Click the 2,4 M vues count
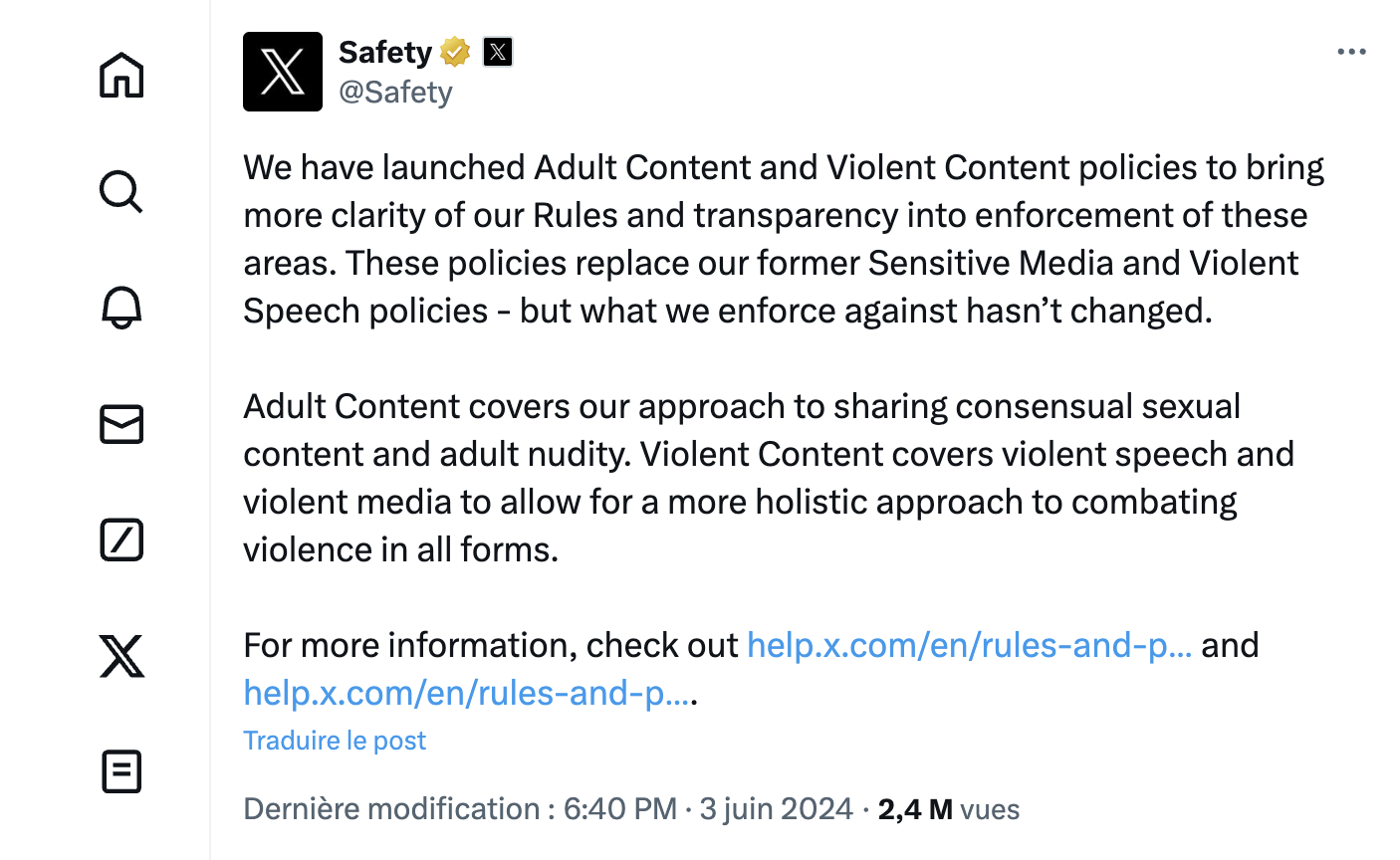1400x860 pixels. coord(948,809)
